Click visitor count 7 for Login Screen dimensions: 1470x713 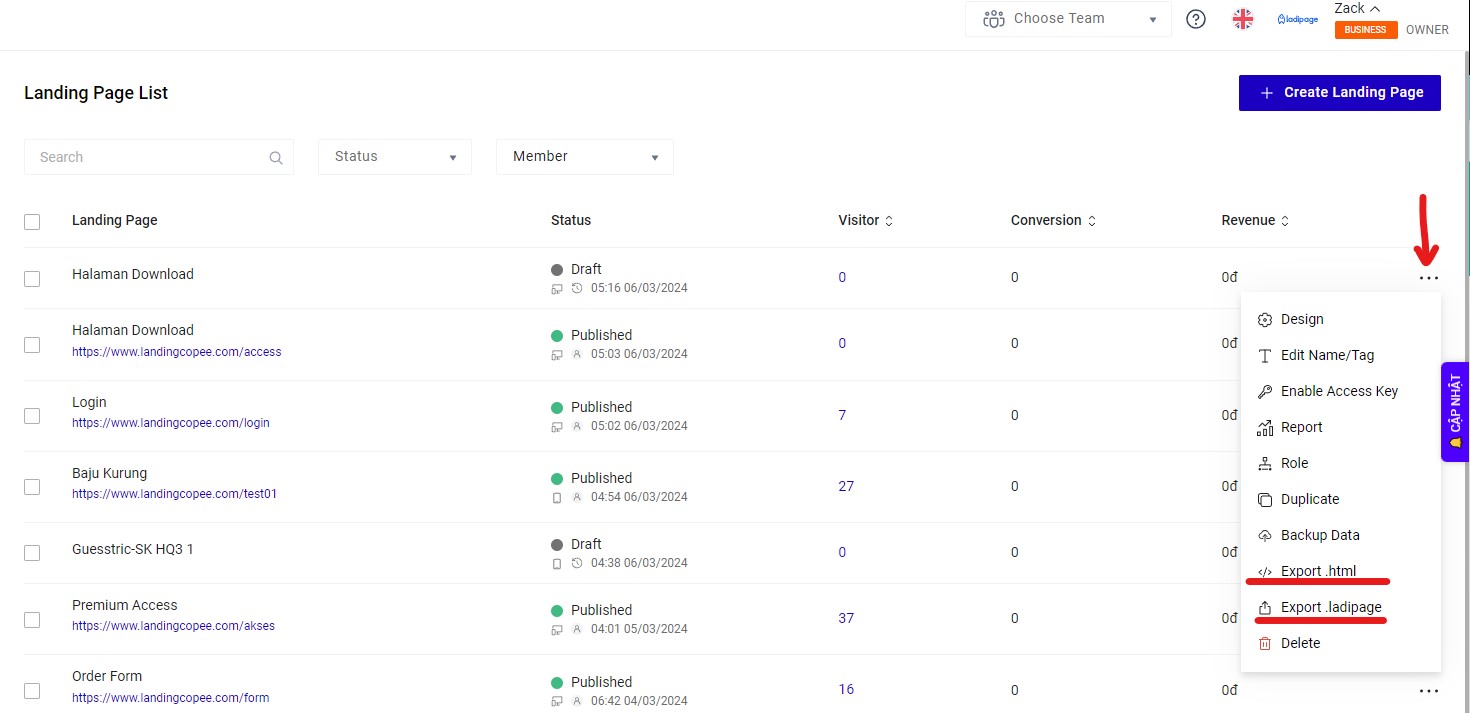(x=842, y=416)
